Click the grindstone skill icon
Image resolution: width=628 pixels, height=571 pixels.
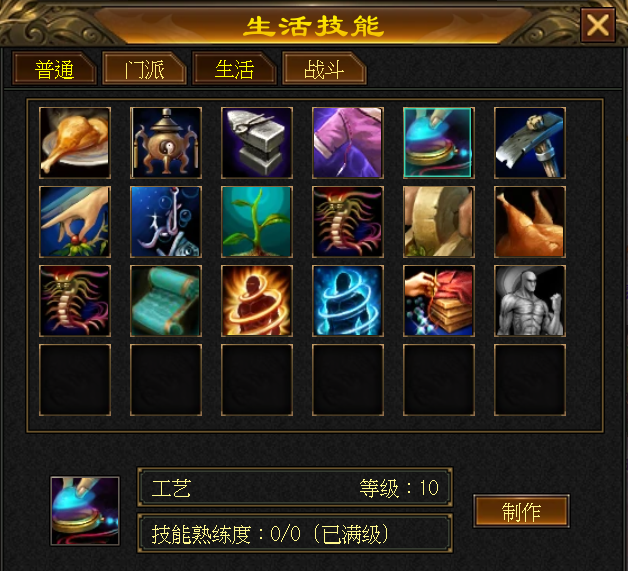pyautogui.click(x=439, y=221)
